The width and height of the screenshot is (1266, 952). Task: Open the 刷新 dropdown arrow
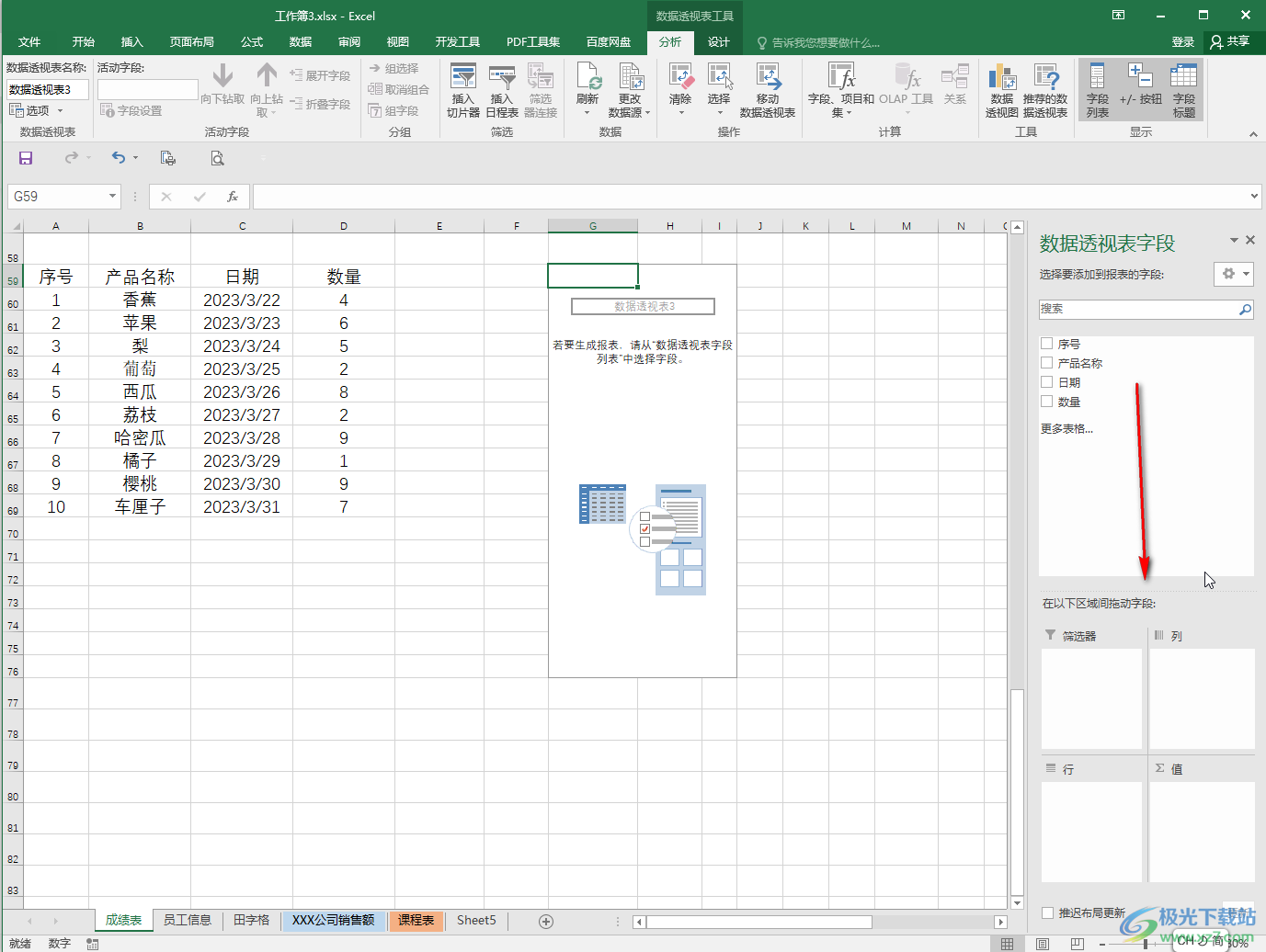coord(587,113)
